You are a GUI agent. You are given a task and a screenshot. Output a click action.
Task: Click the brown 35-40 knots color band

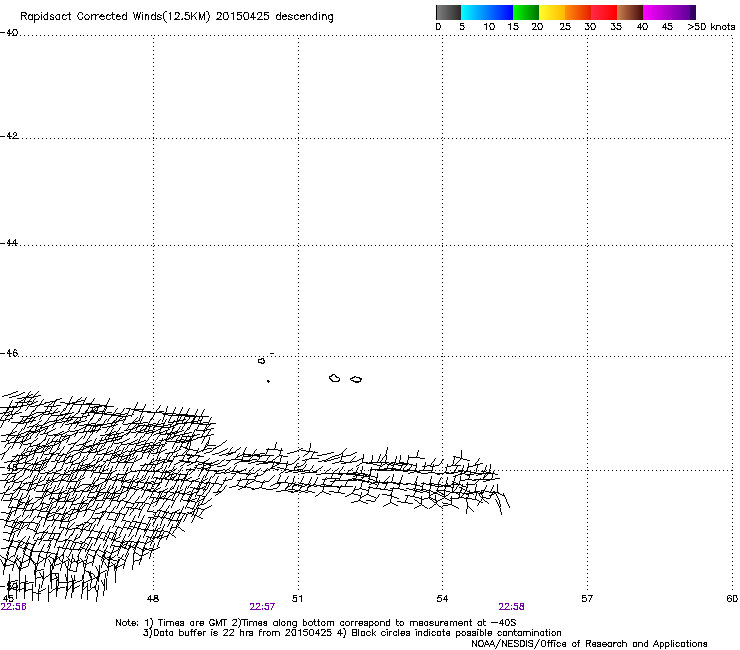(630, 12)
